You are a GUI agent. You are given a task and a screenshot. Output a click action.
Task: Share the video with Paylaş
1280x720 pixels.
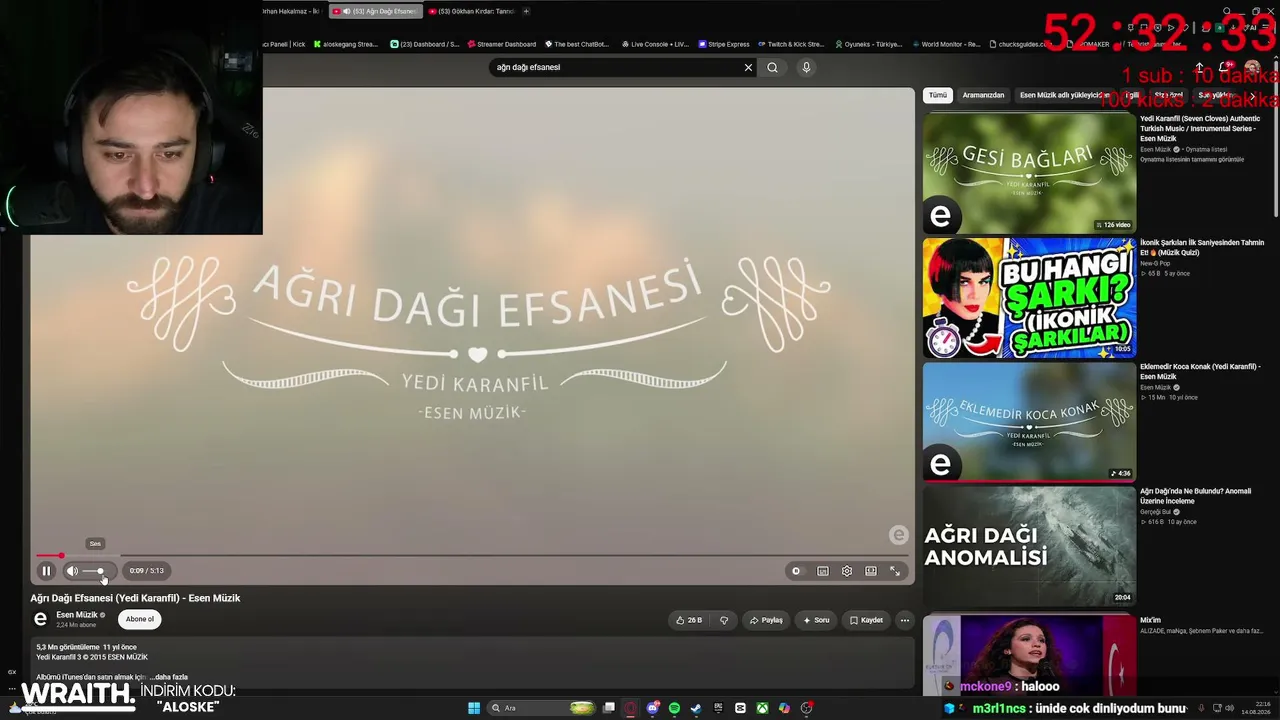766,620
